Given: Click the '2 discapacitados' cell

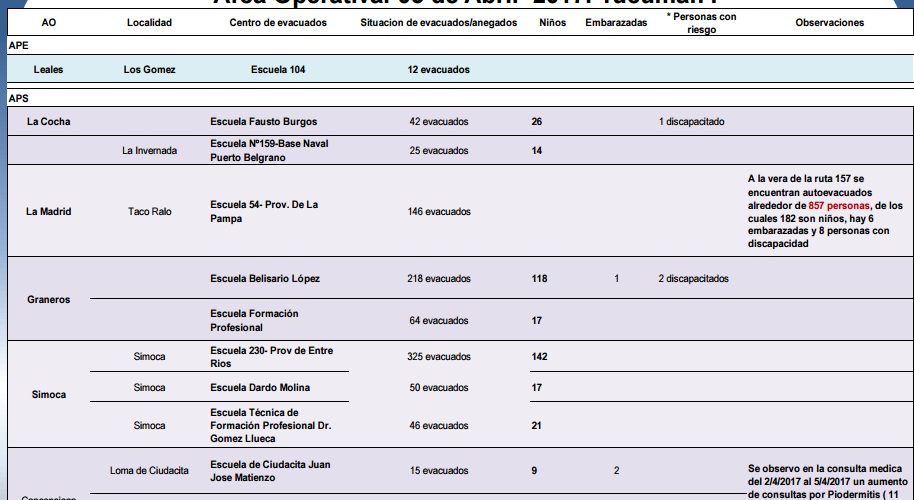Looking at the screenshot, I should [693, 279].
